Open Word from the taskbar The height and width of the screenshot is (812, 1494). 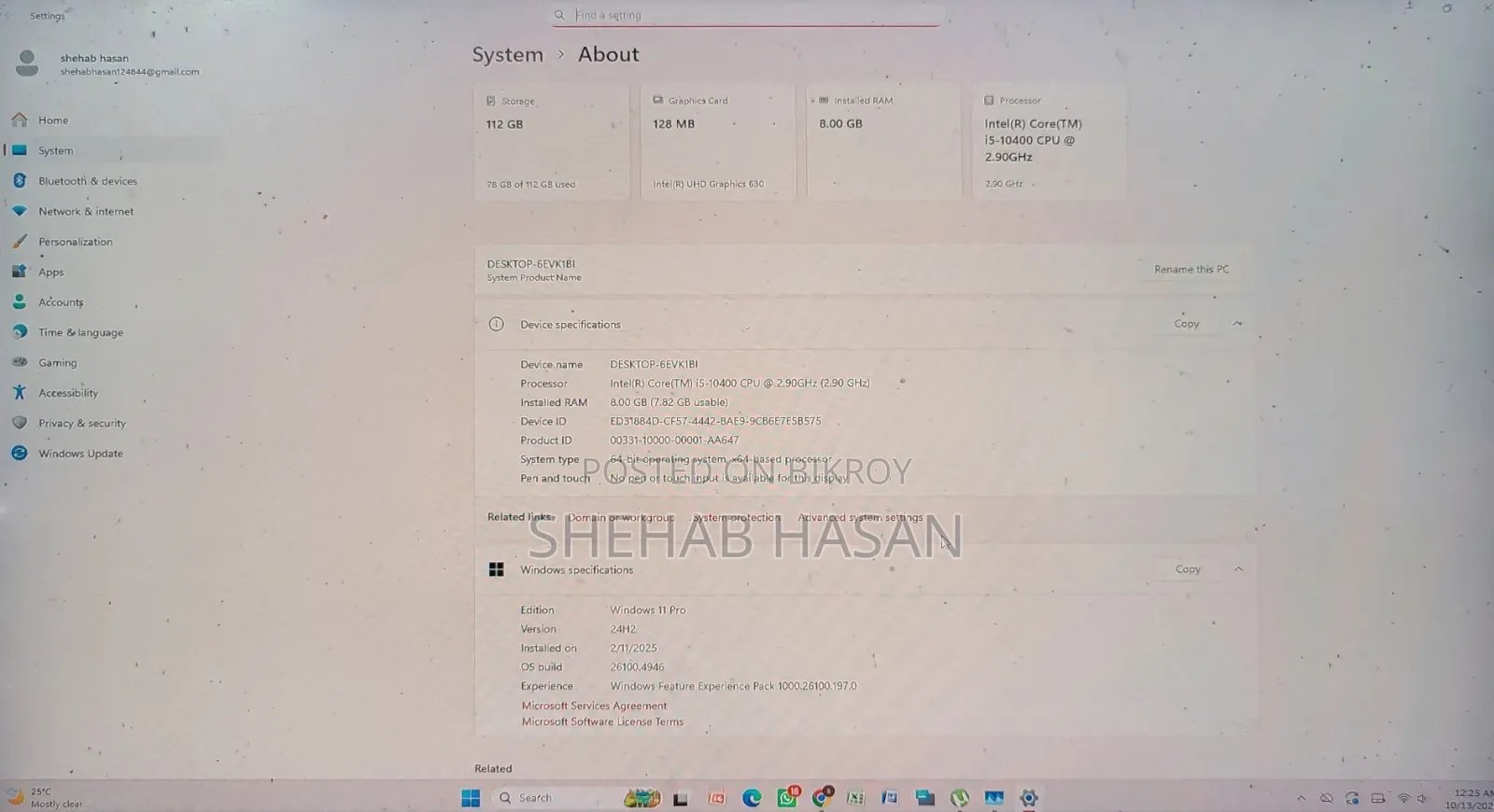click(x=890, y=798)
